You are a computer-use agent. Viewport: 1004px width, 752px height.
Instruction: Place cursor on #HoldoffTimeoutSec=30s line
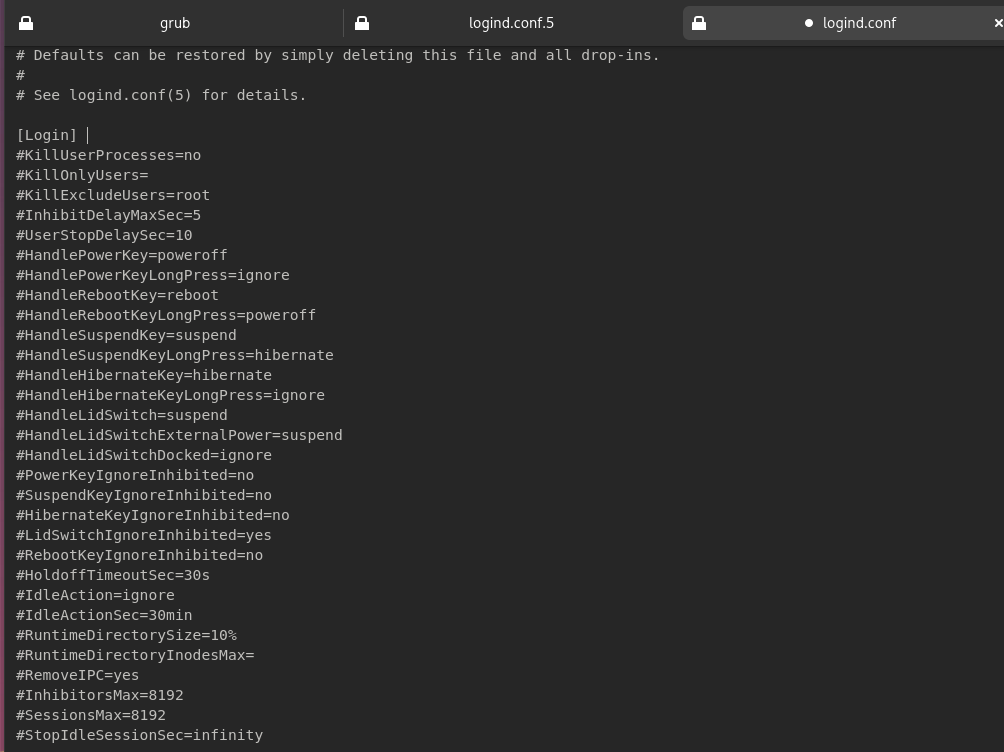pos(113,575)
